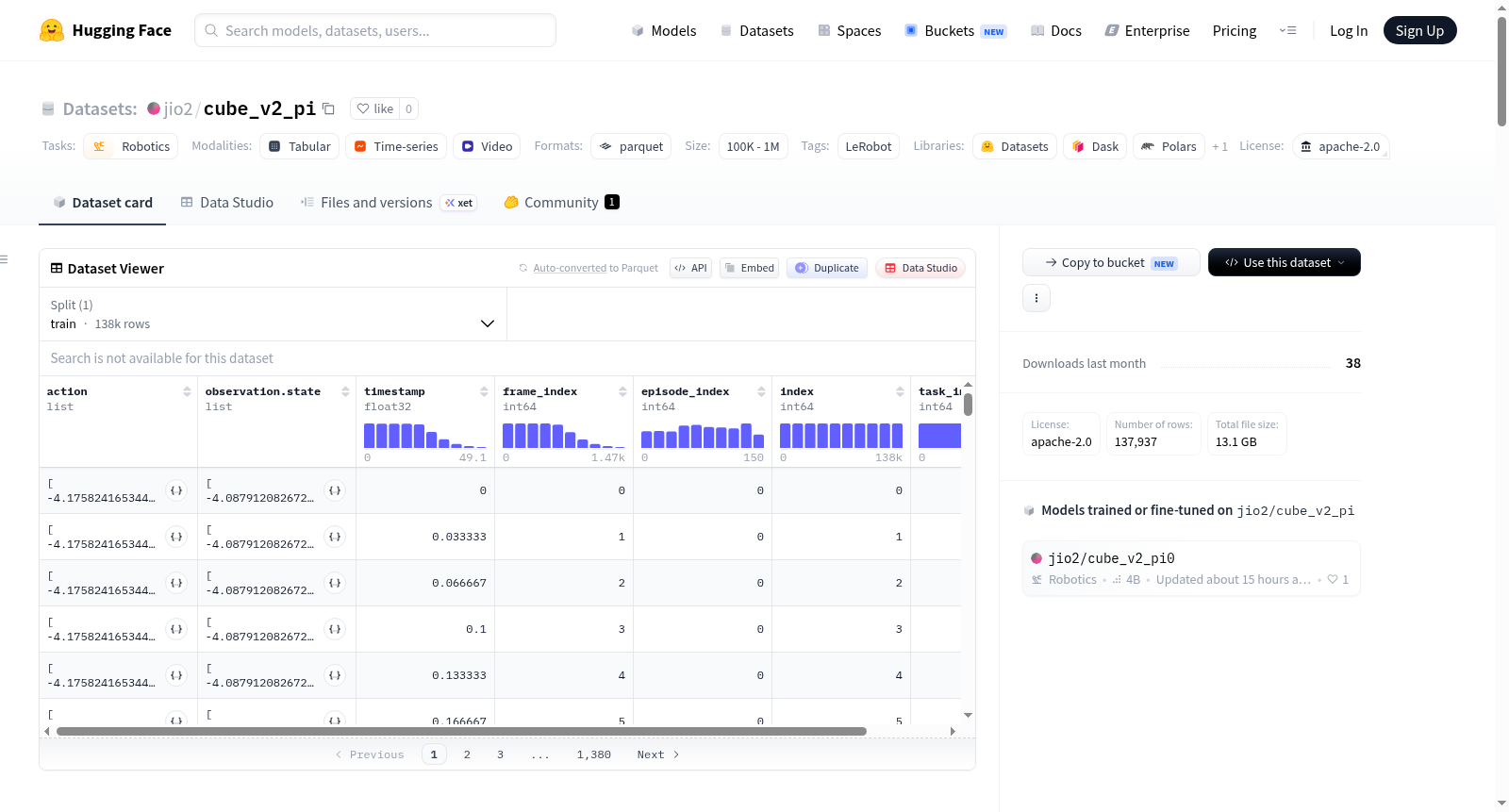Open the Datasets page

pos(757,30)
